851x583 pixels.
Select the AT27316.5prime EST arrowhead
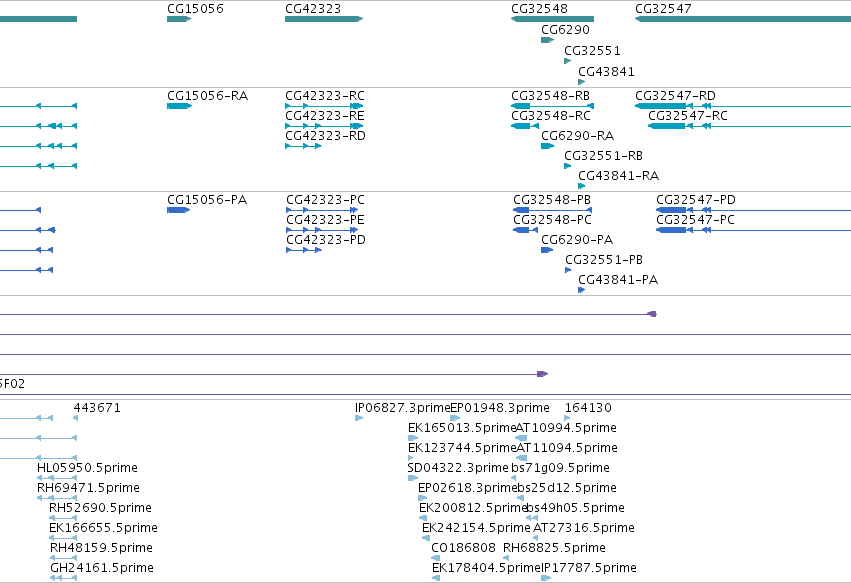535,538
